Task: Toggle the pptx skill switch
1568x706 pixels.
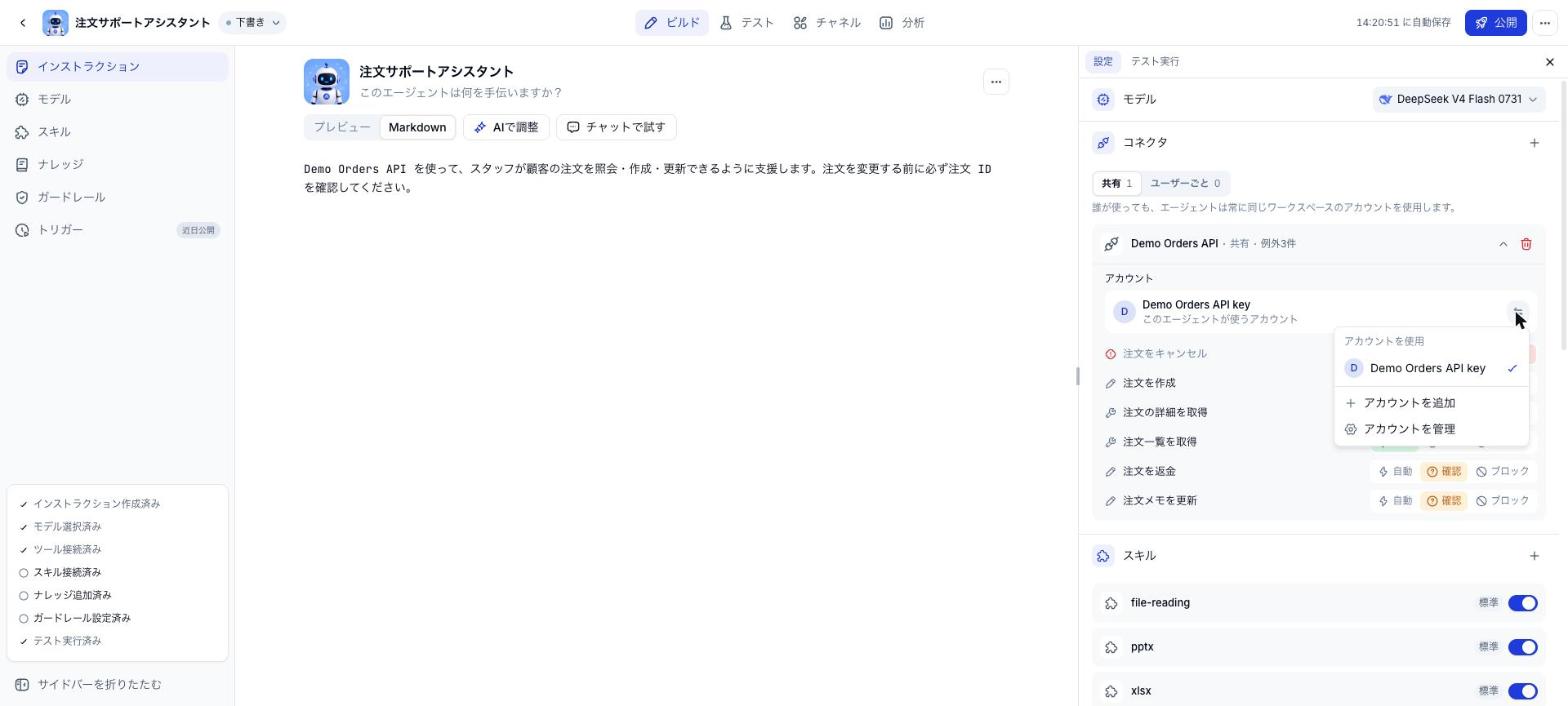Action: (x=1522, y=648)
